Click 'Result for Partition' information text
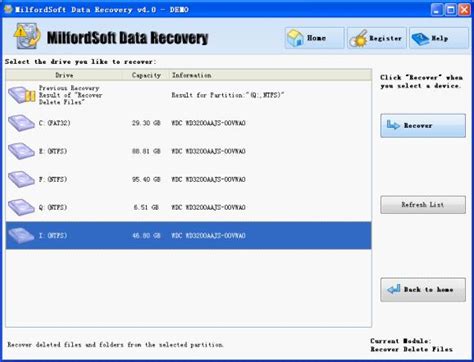This screenshot has height=362, width=474. 228,95
